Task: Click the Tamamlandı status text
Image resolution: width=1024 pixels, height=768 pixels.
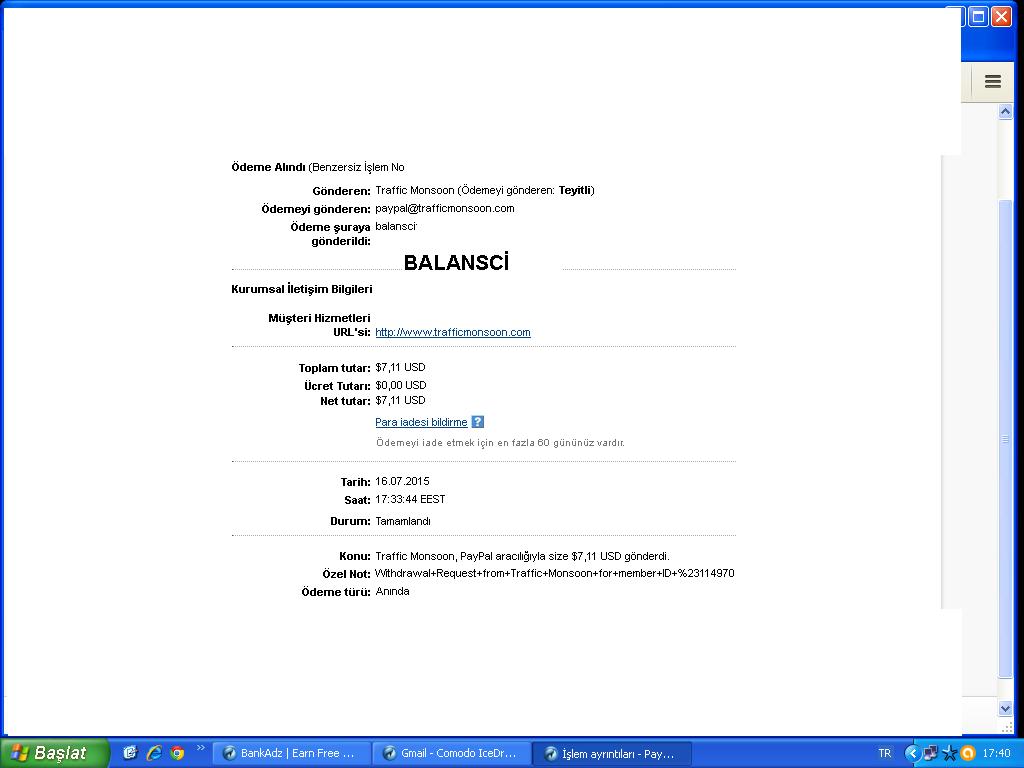Action: [x=403, y=521]
